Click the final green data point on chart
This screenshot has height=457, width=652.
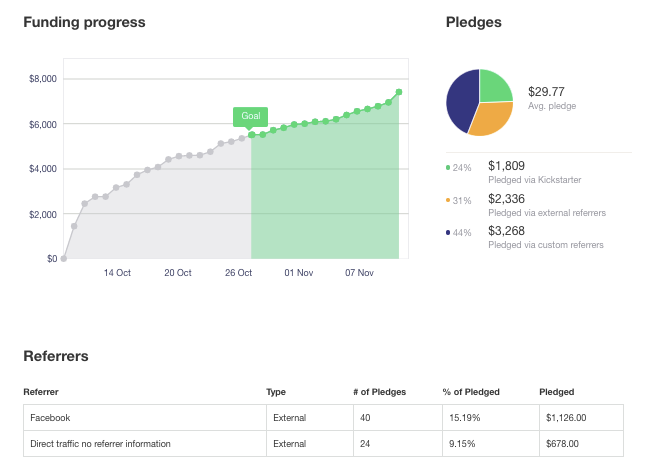[x=399, y=92]
